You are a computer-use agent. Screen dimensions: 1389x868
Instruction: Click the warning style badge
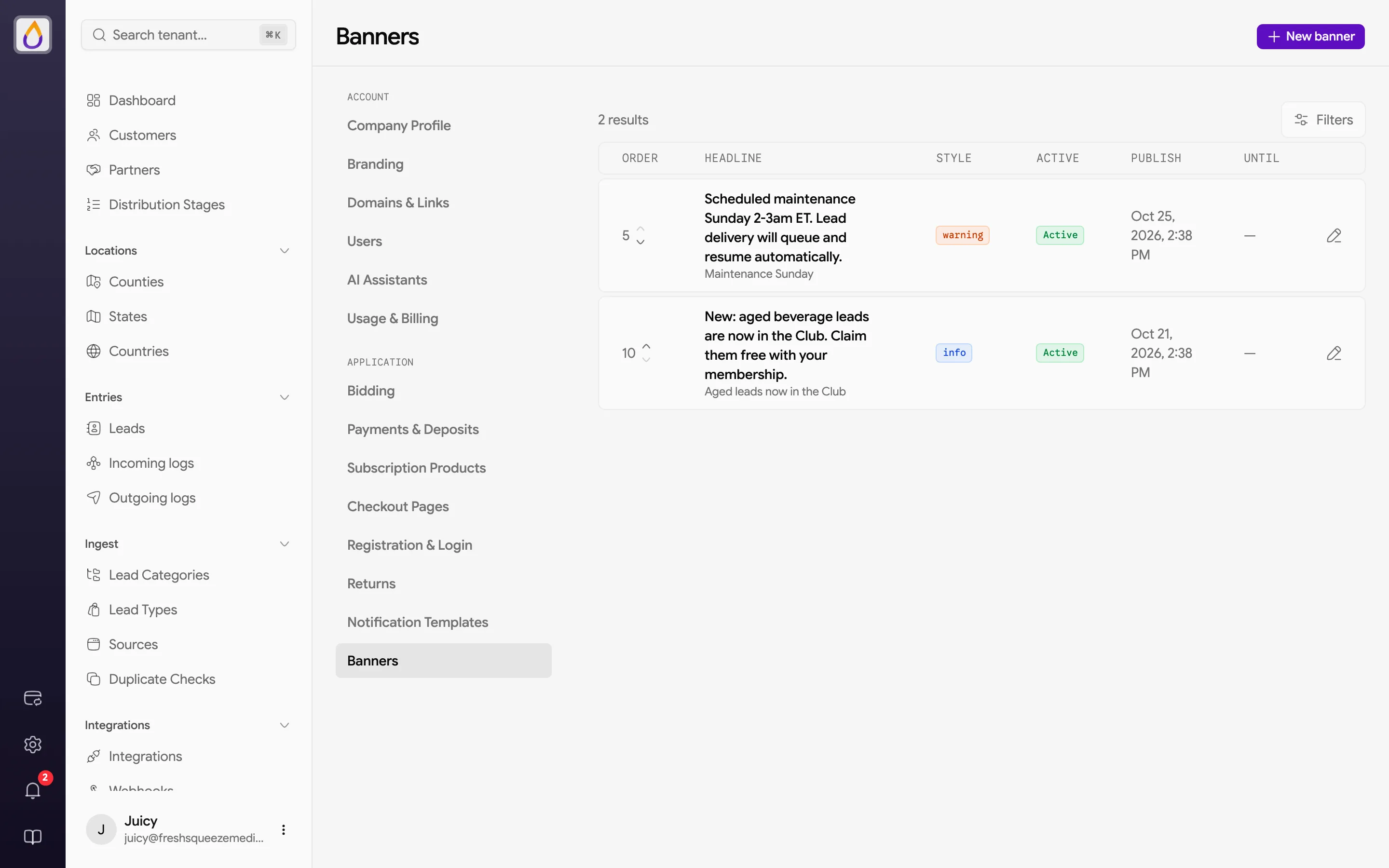963,235
